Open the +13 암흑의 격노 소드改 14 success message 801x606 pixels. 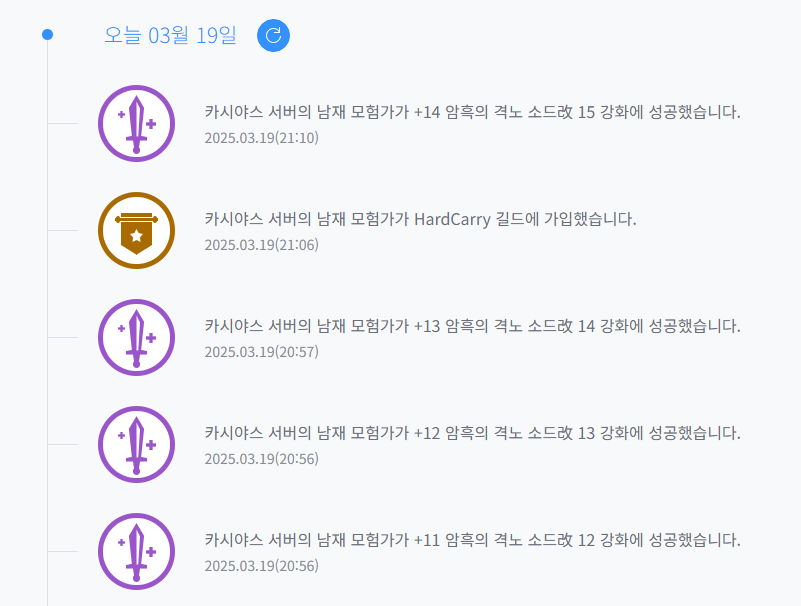(473, 326)
